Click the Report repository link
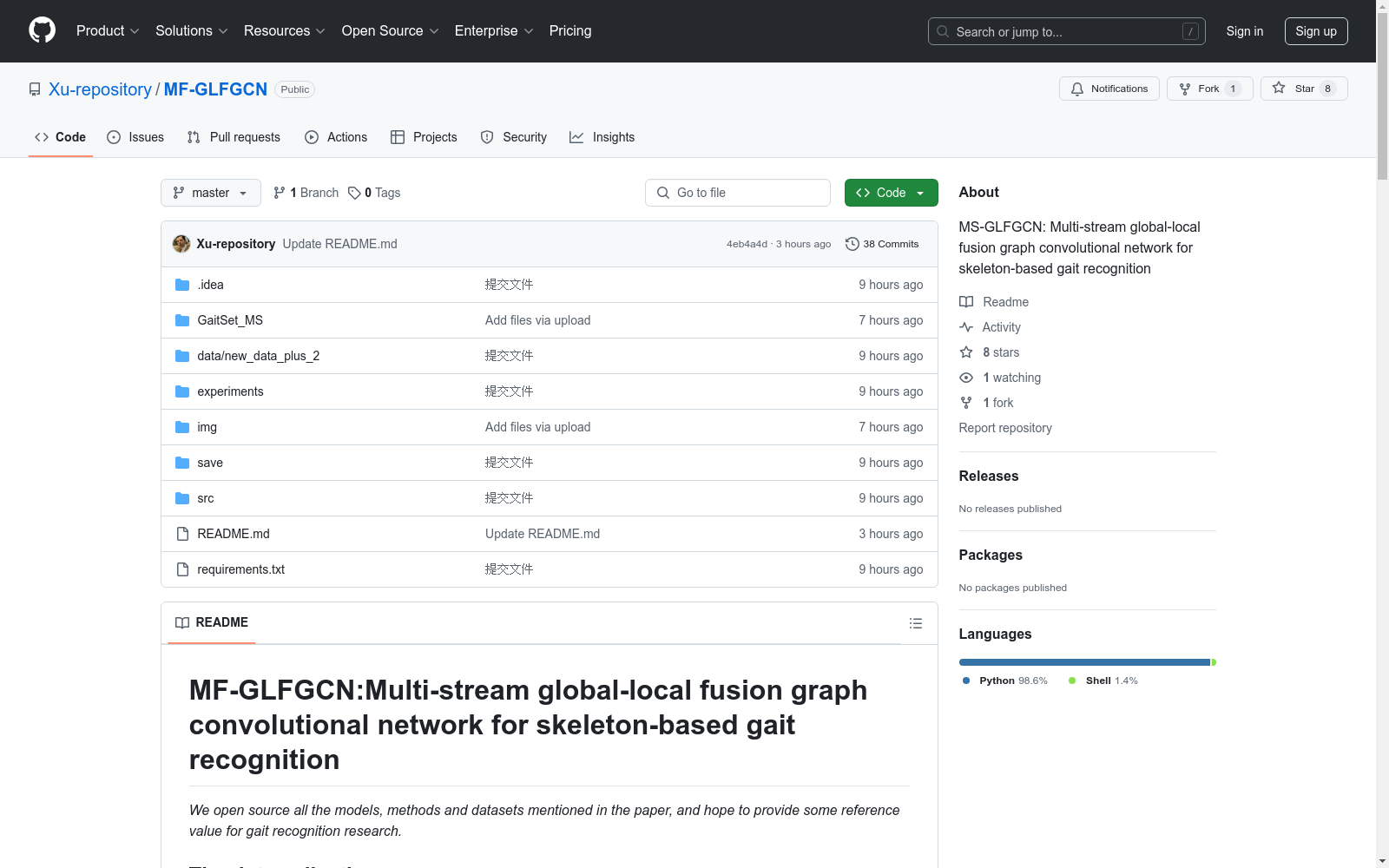The width and height of the screenshot is (1389, 868). [x=1005, y=428]
